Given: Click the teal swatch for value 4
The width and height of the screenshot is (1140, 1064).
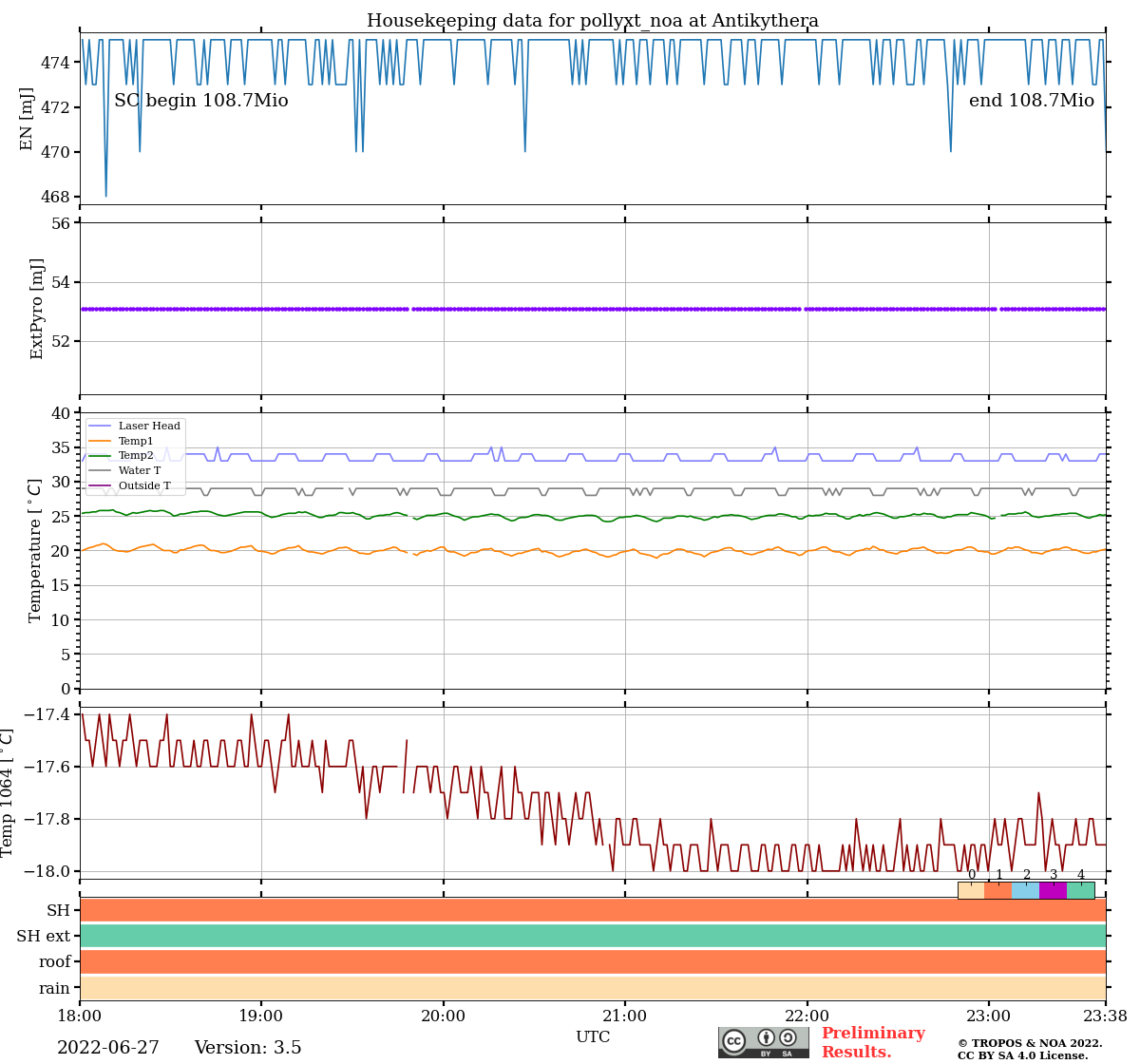Looking at the screenshot, I should point(1080,890).
